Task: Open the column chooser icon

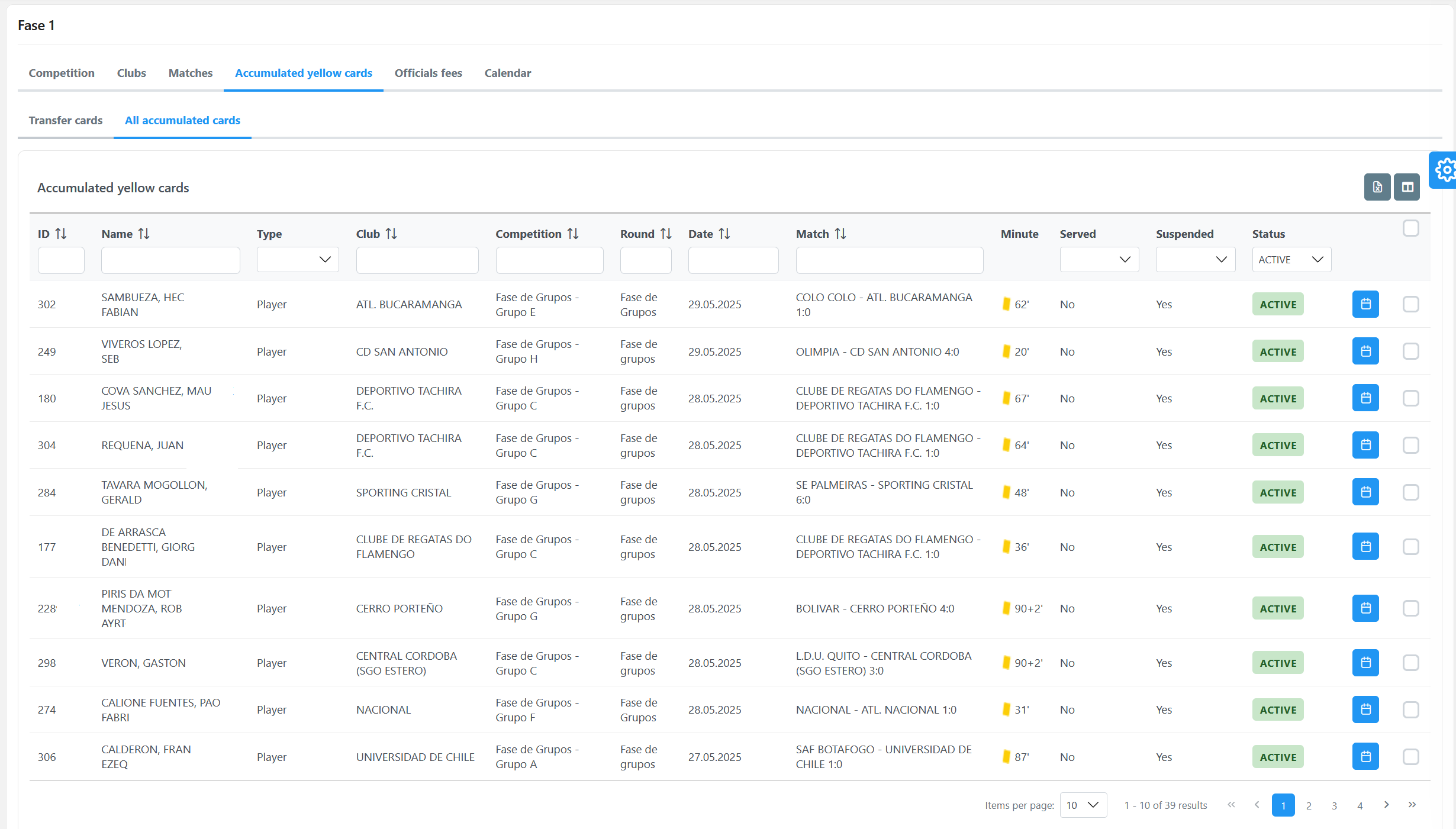Action: [x=1407, y=187]
